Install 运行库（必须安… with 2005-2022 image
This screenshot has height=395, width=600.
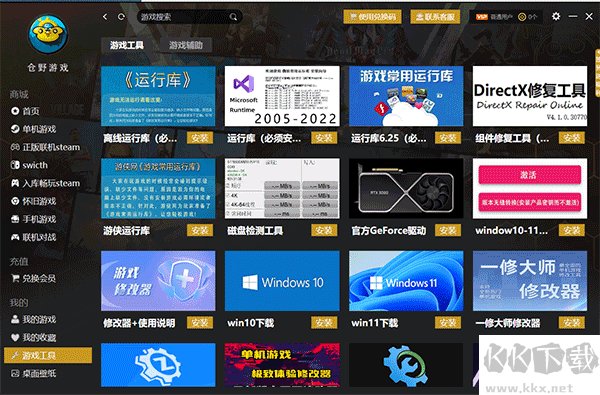[324, 138]
